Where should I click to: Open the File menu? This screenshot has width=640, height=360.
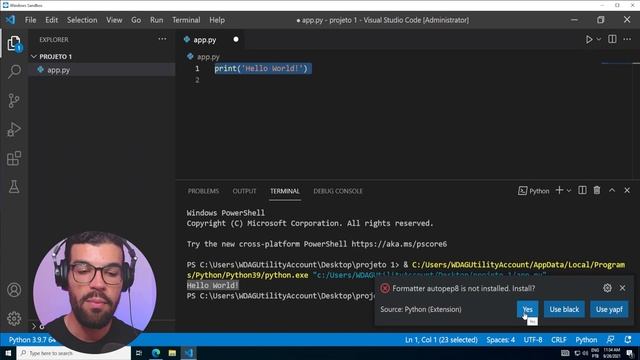tap(31, 20)
